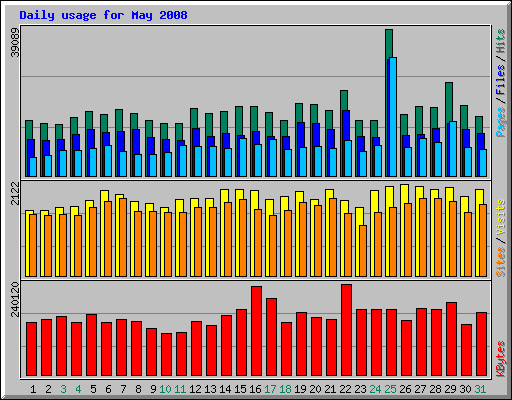This screenshot has width=512, height=400.
Task: Click the orange Sites bar for day 31
Action: click(483, 240)
